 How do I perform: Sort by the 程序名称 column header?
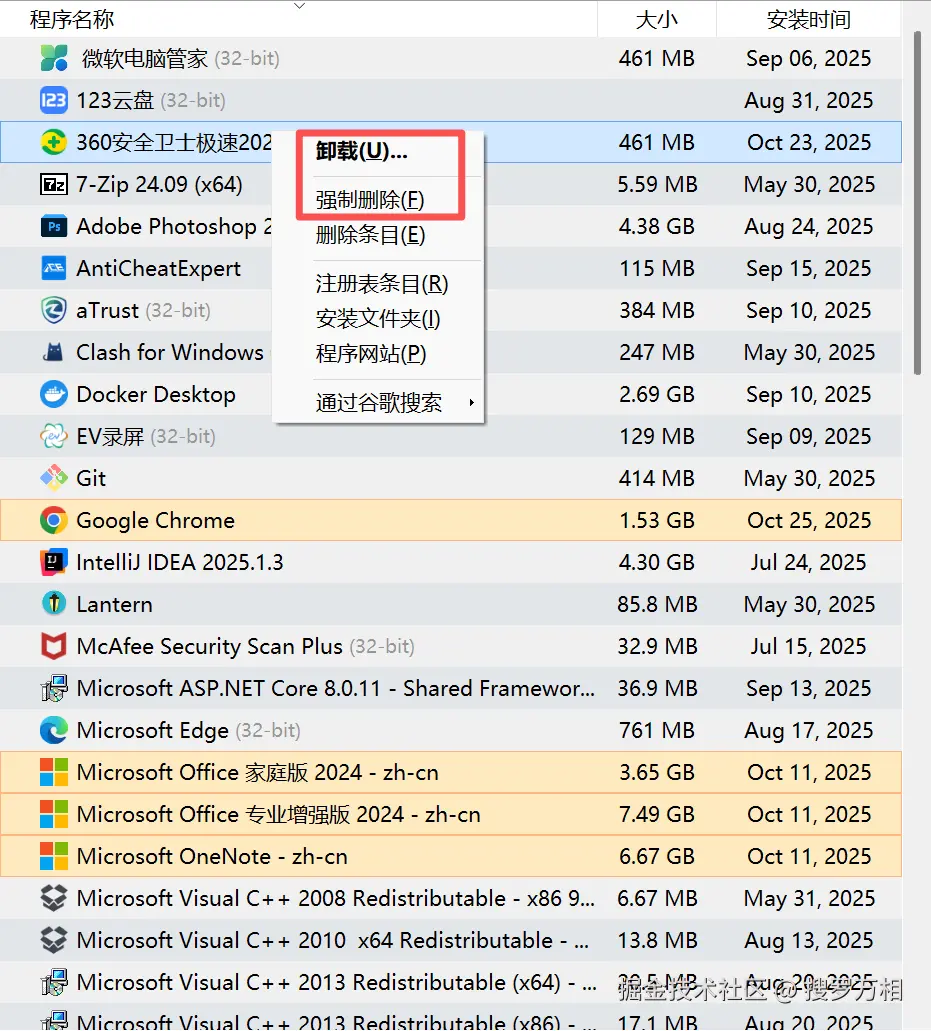298,19
